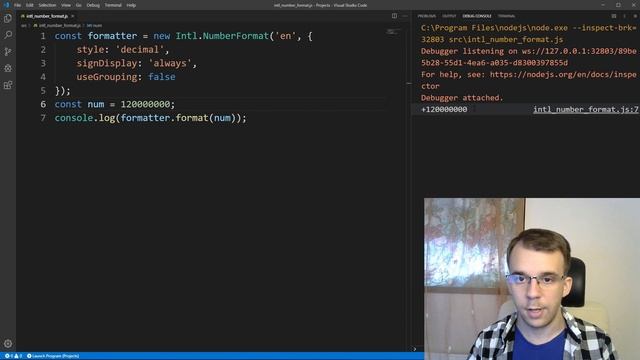Open the editor More Actions ellipsis

pyautogui.click(x=405, y=16)
